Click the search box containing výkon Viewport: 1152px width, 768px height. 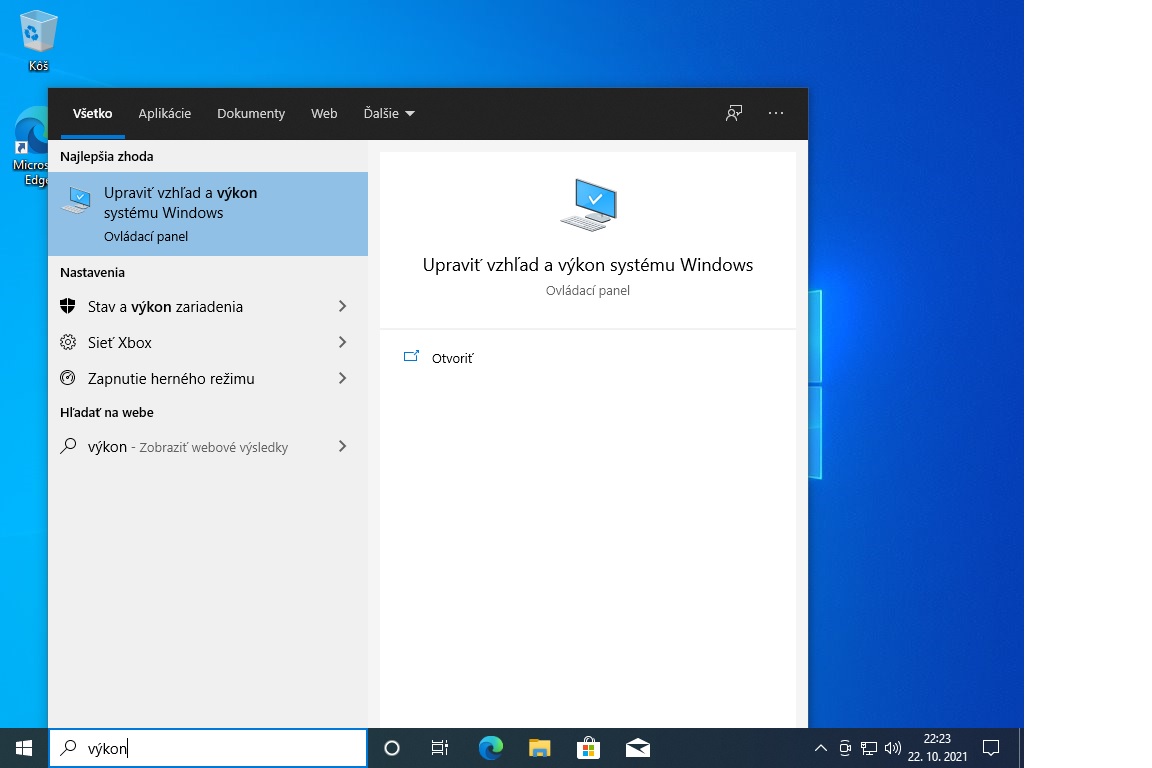click(220, 748)
